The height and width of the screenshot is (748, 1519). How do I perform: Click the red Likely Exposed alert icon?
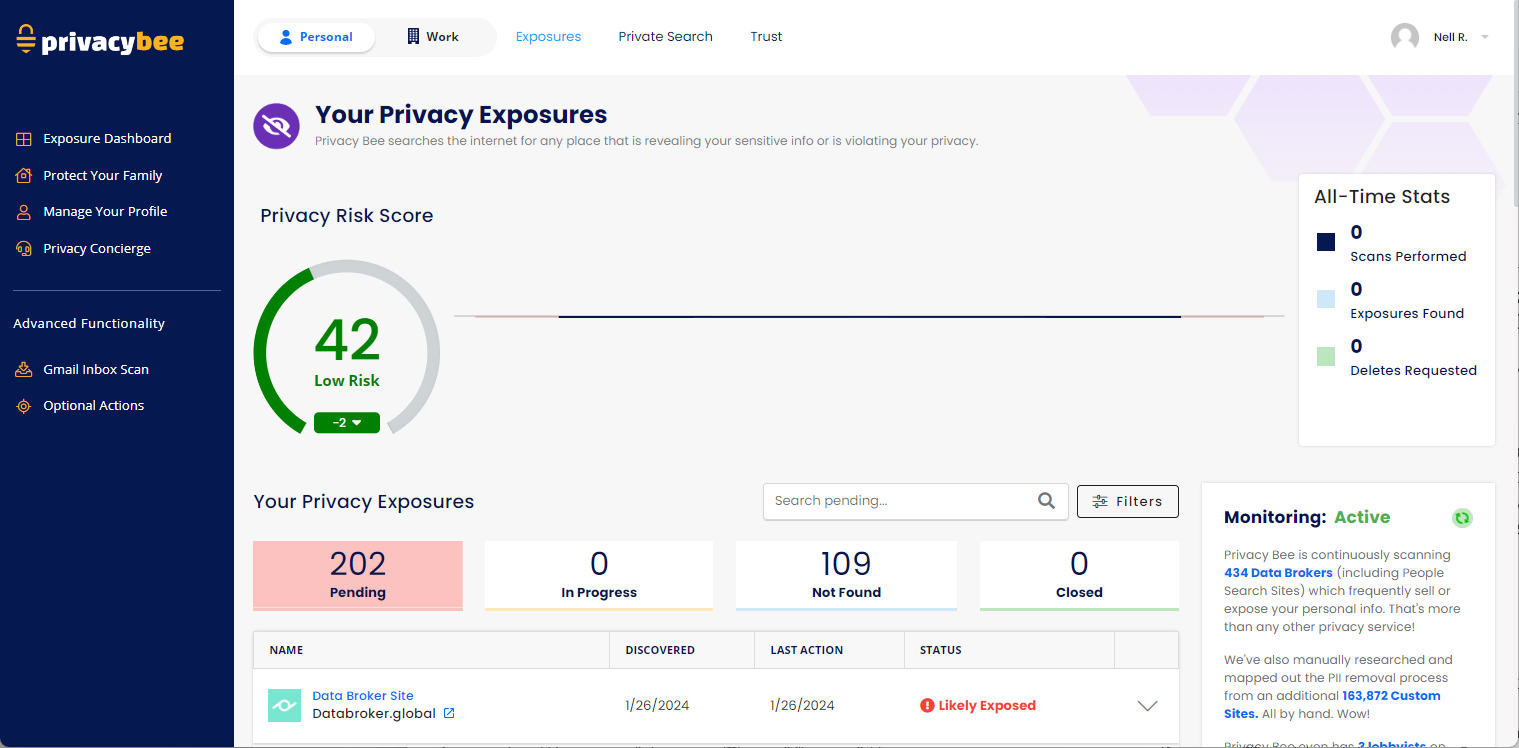click(927, 705)
